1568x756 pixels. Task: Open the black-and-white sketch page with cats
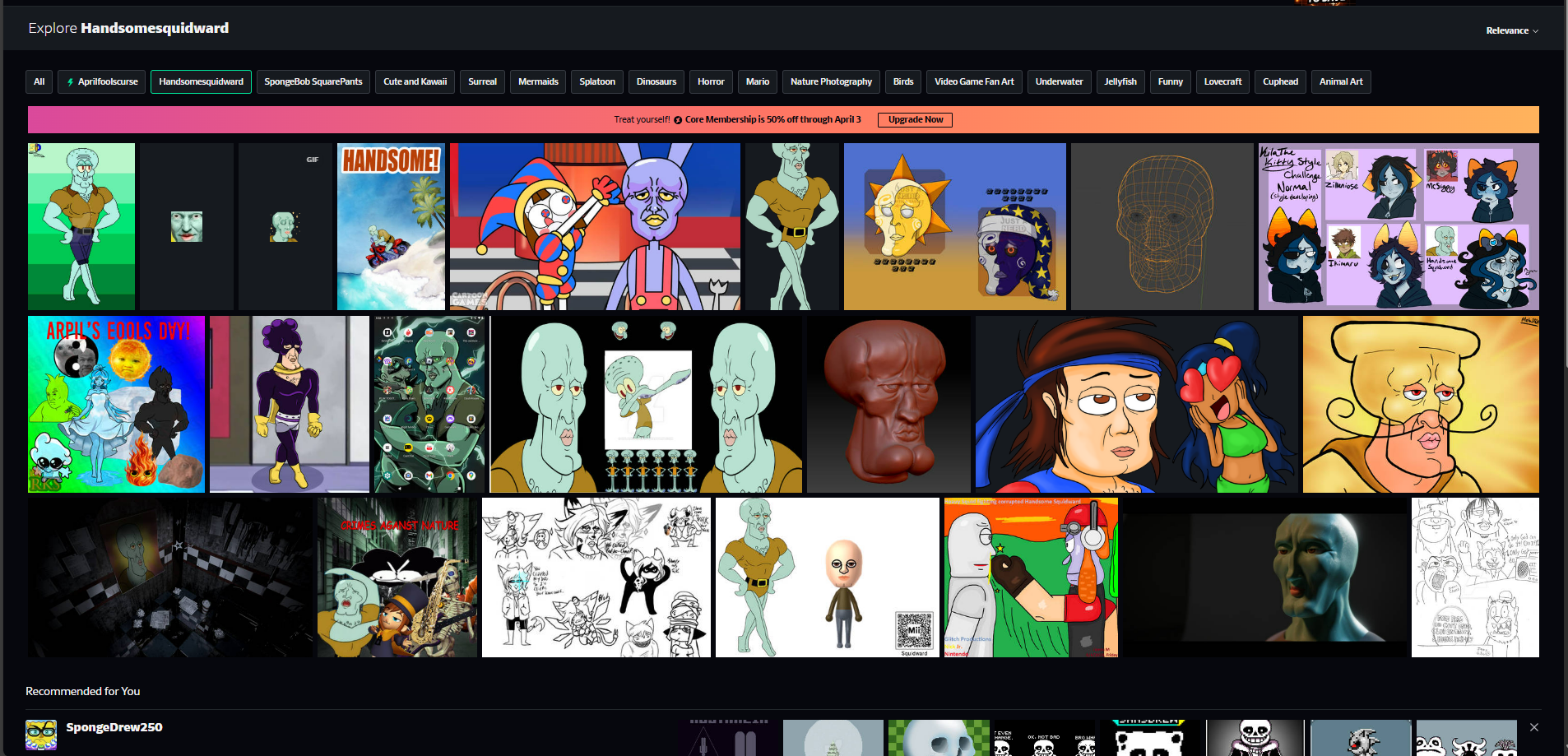tap(596, 577)
